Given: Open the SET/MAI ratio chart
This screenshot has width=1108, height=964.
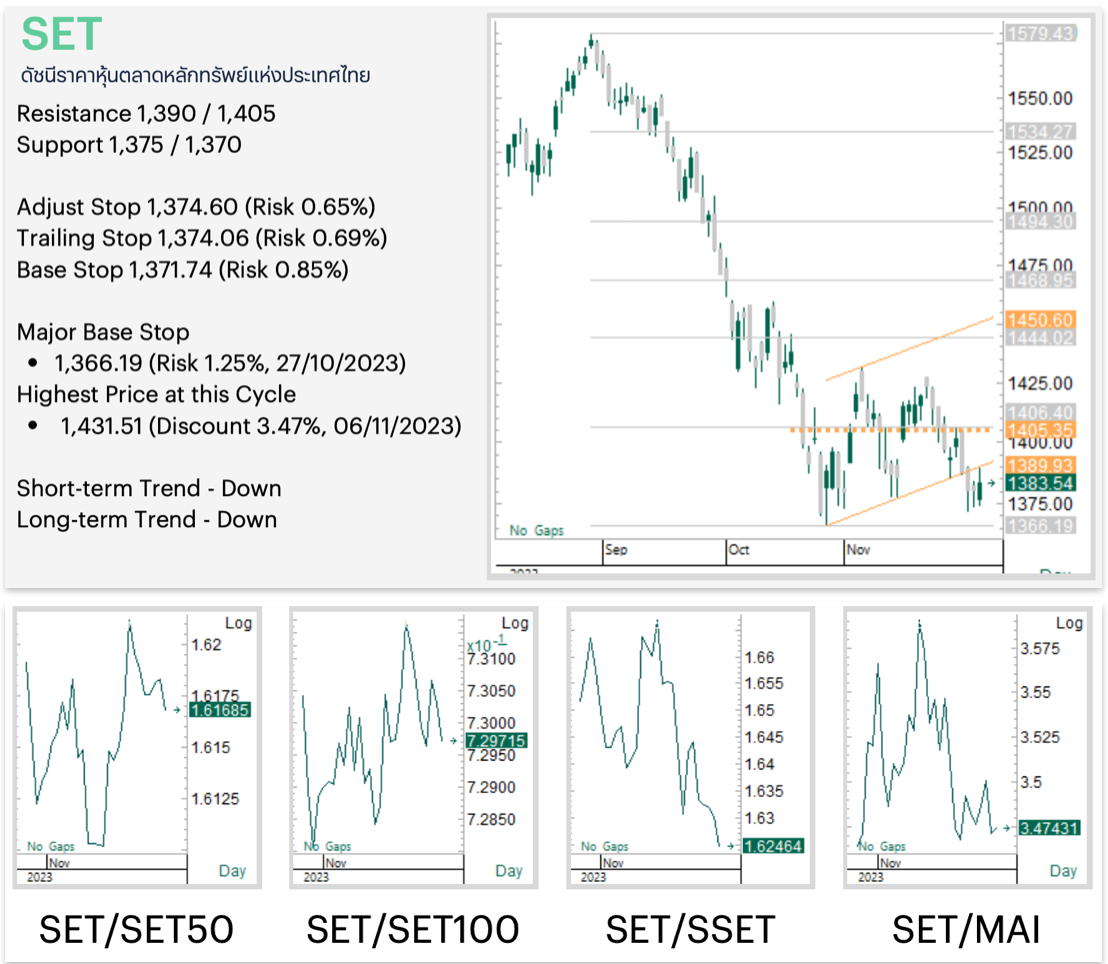Looking at the screenshot, I should tap(967, 747).
